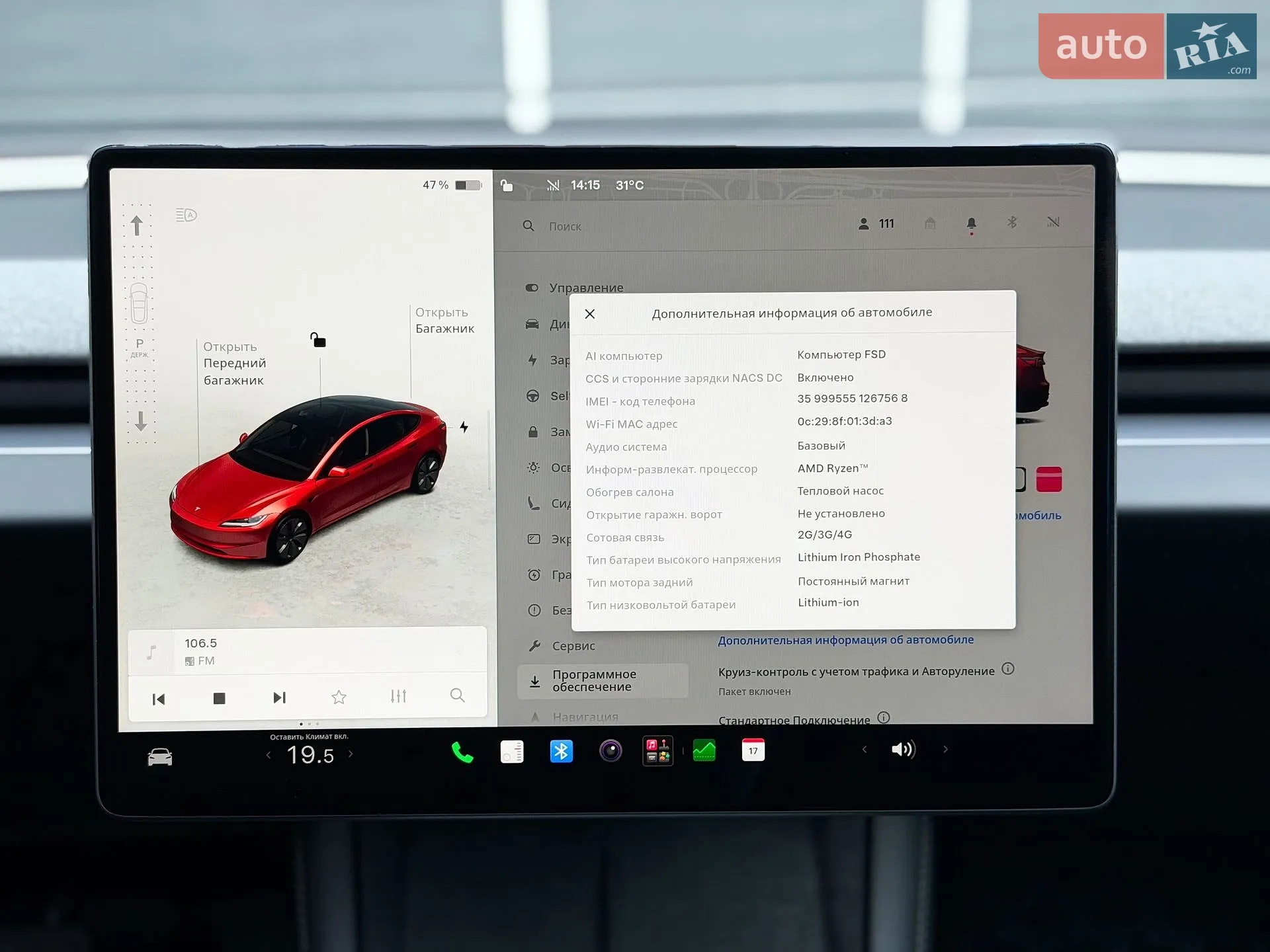Open the audio equalizer settings
Screen dimensions: 1270x952
[398, 695]
